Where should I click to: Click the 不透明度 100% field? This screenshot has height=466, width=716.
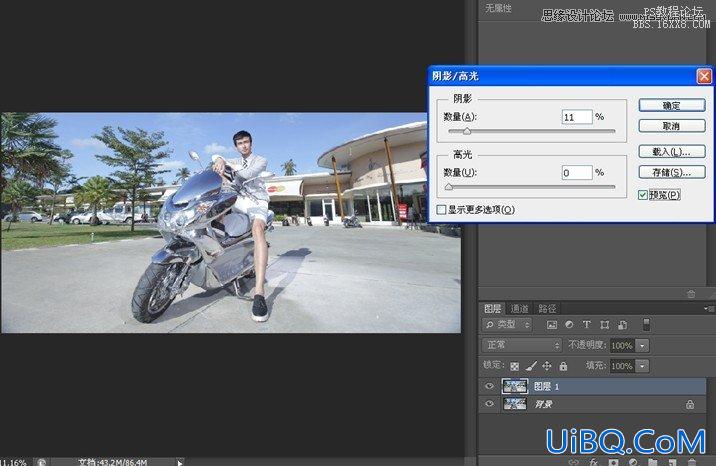pos(622,346)
